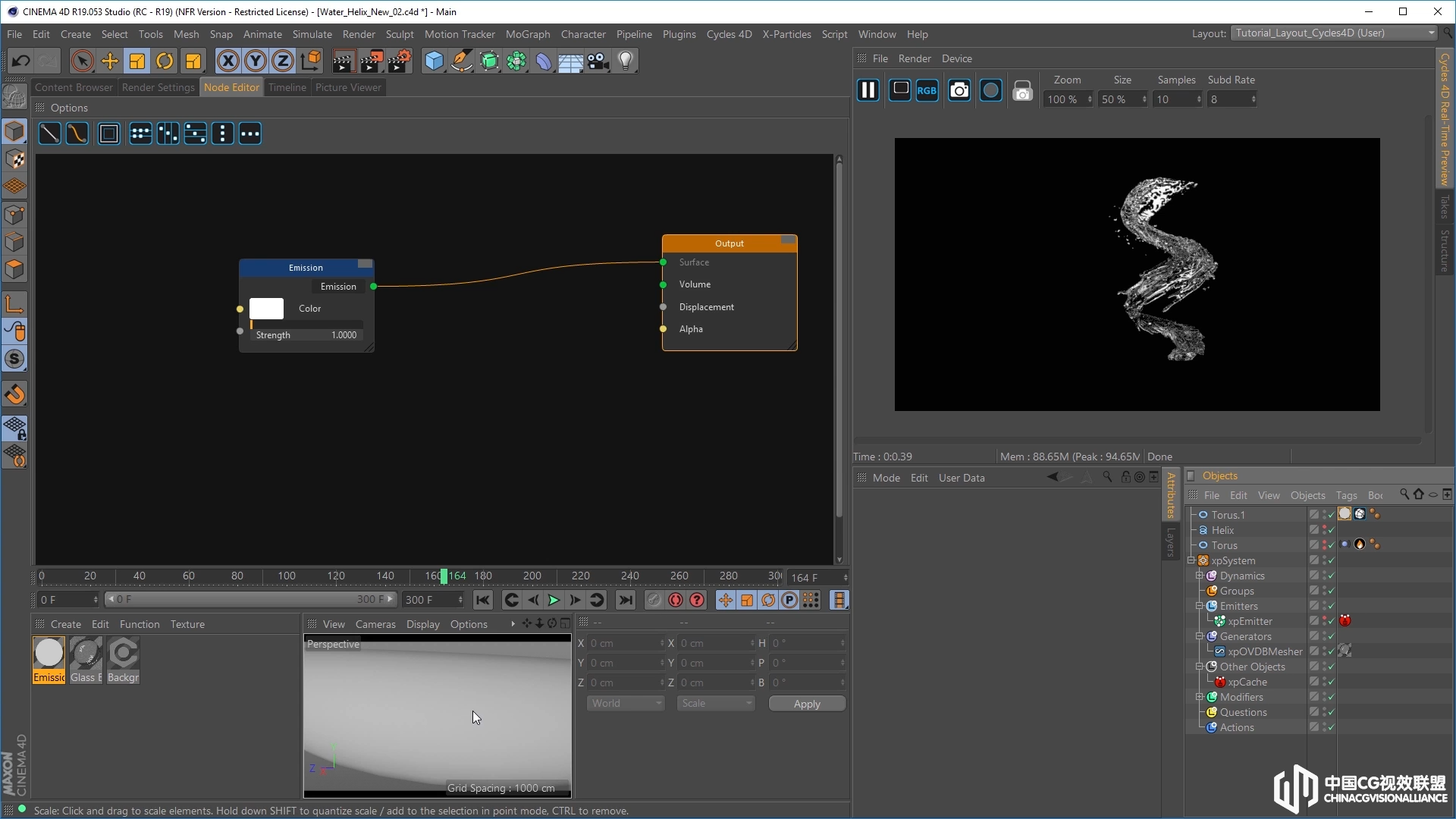
Task: Open the spline Pen tool
Action: pos(461,61)
